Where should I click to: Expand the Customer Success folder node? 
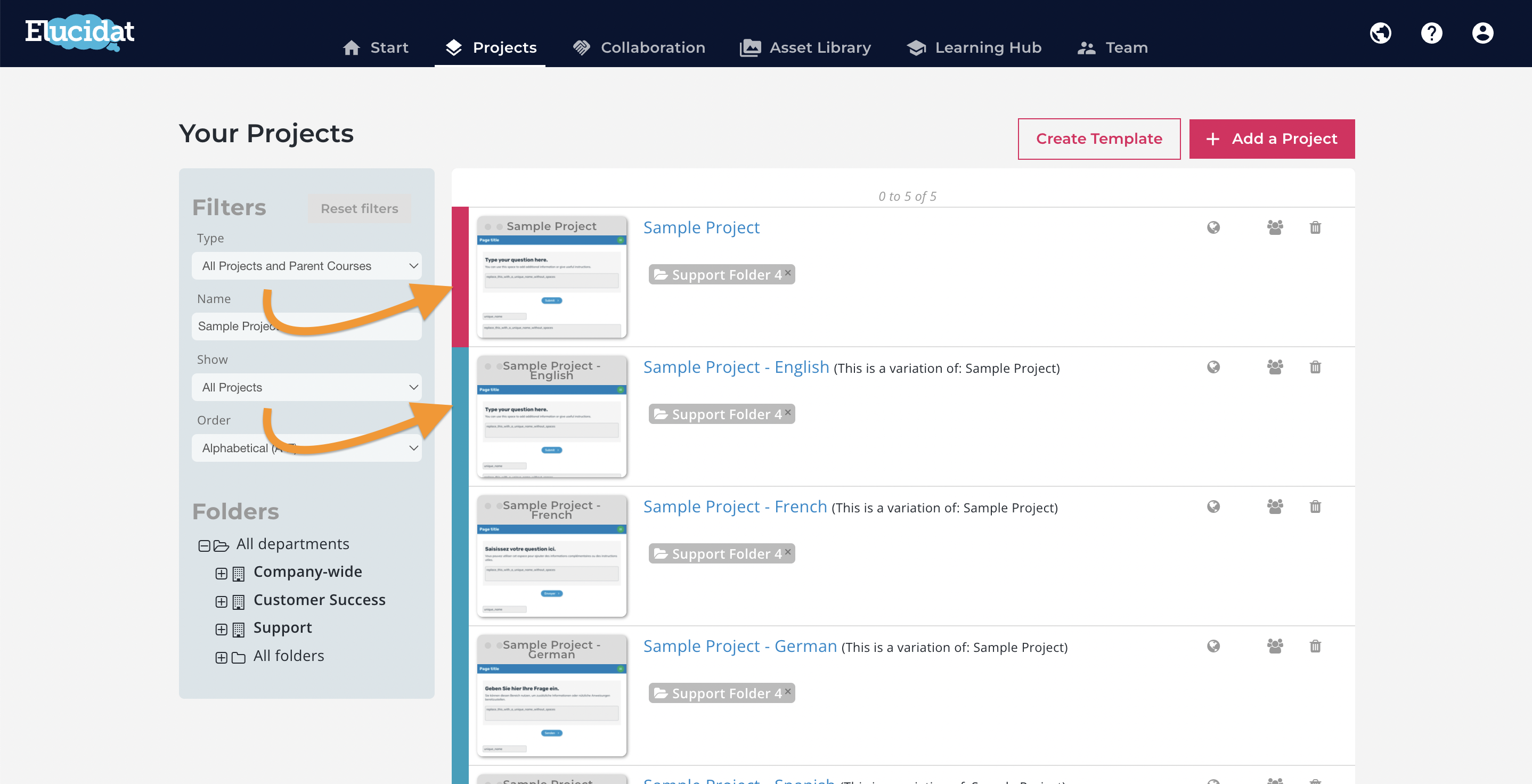coord(221,601)
